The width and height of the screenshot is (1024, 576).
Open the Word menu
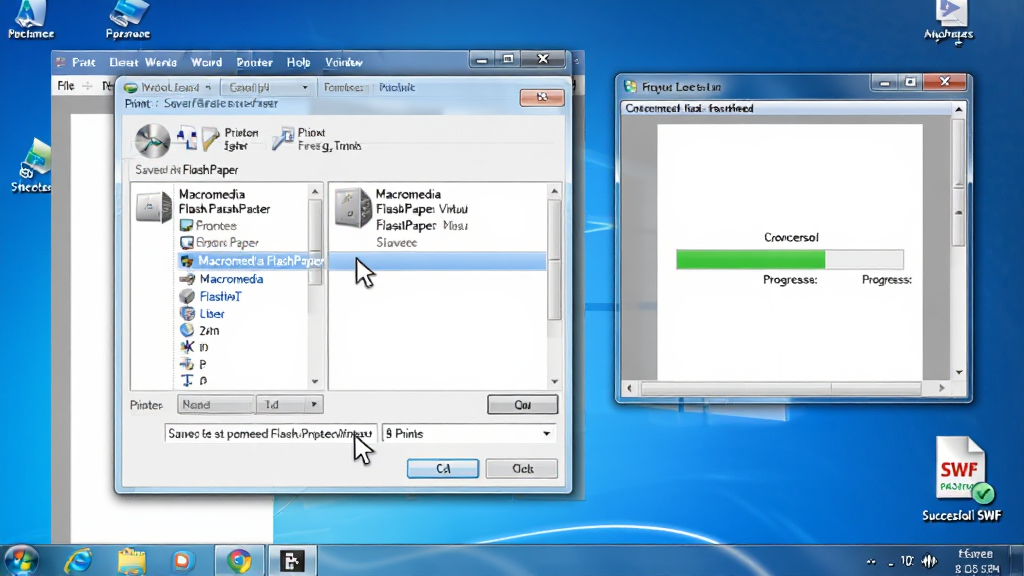(x=206, y=63)
